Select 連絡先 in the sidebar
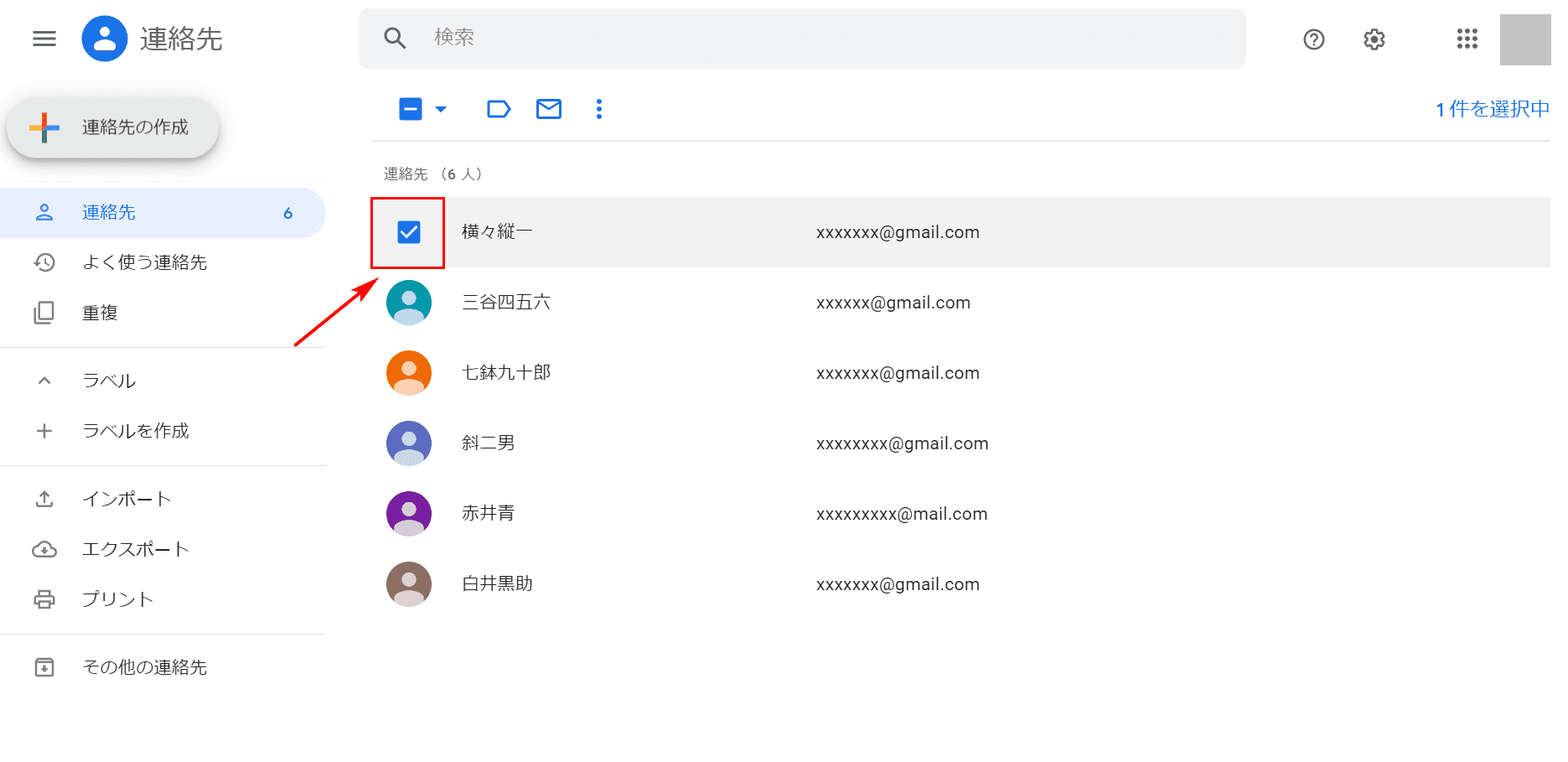 [163, 213]
